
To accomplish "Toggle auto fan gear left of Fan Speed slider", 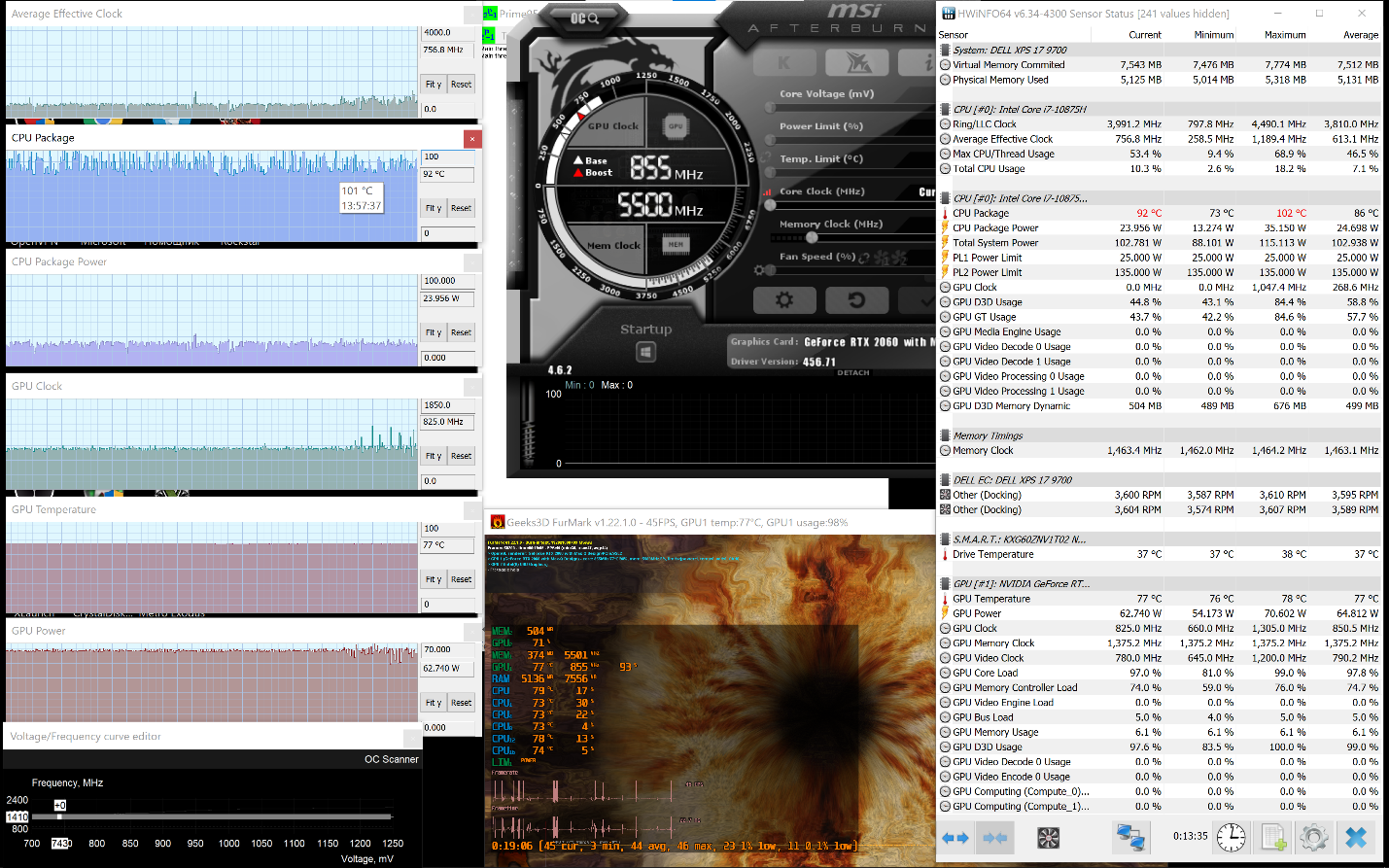I will pos(758,271).
